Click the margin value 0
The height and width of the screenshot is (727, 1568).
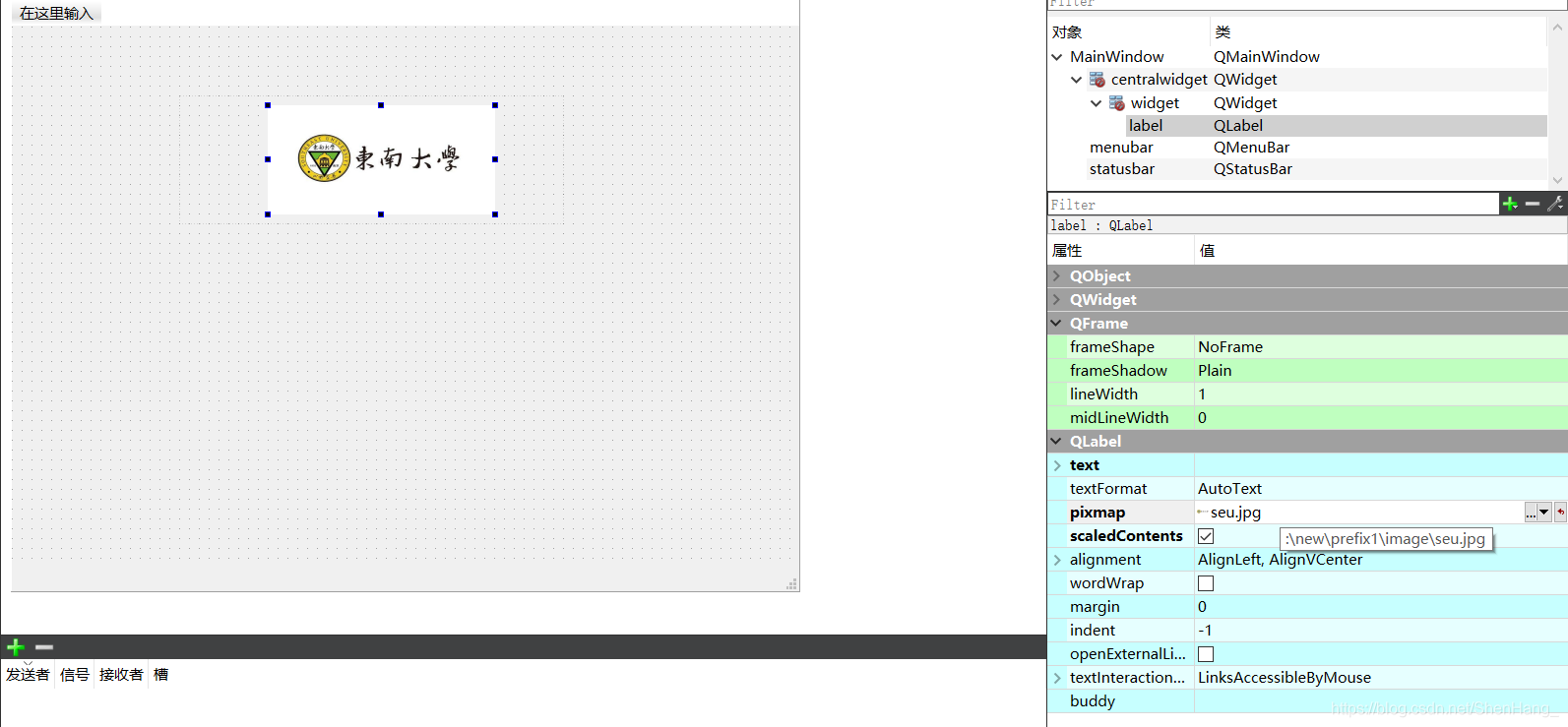[1202, 607]
